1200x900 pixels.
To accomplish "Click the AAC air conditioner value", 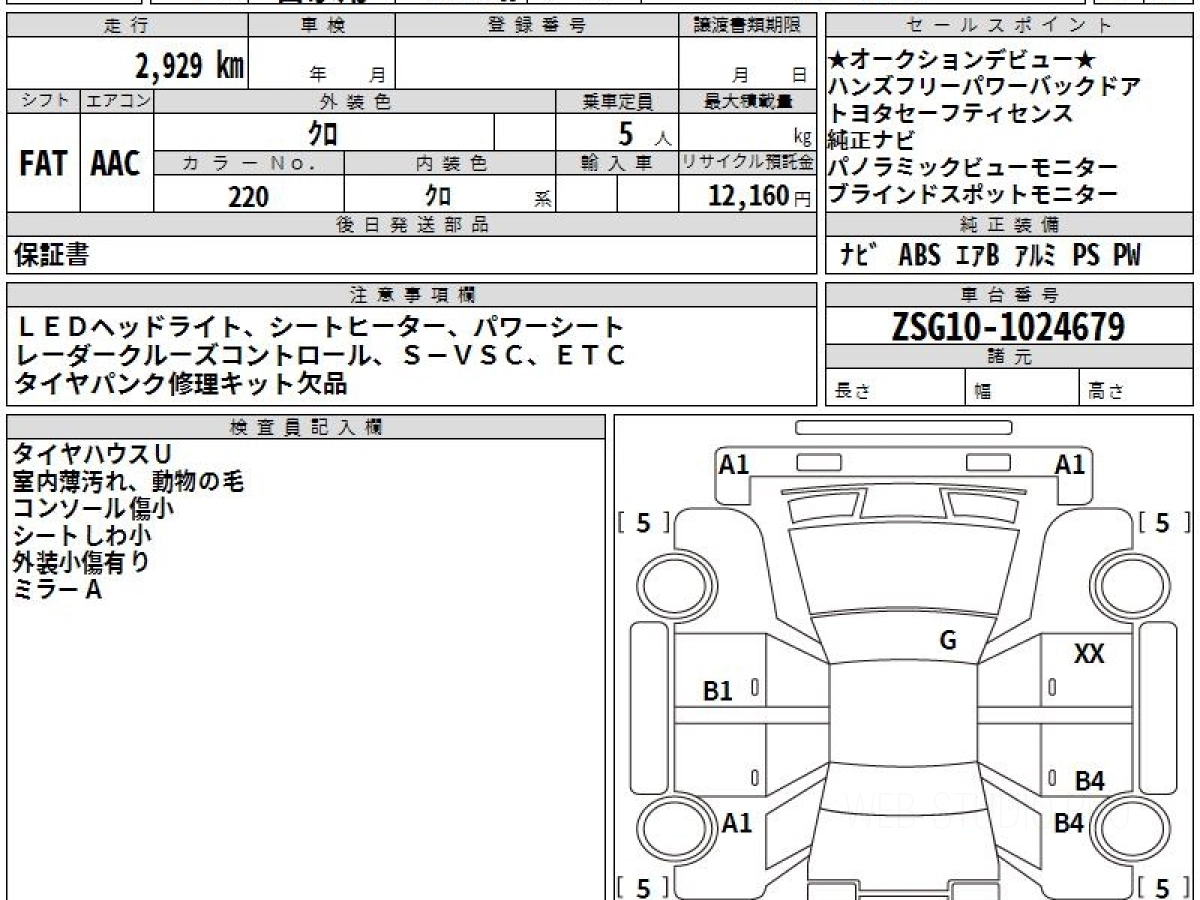I will [116, 164].
